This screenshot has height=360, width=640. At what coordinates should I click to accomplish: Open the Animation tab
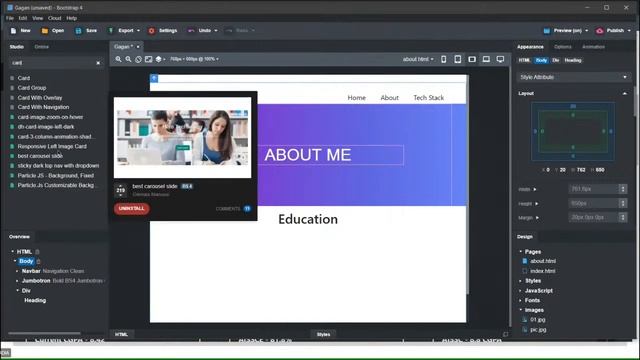(593, 47)
